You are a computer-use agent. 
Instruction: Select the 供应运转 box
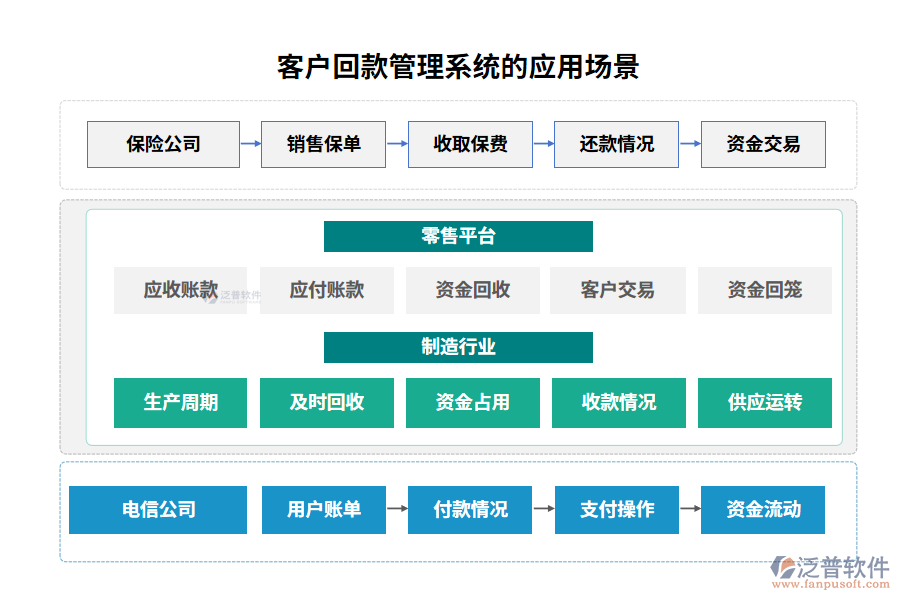point(764,402)
